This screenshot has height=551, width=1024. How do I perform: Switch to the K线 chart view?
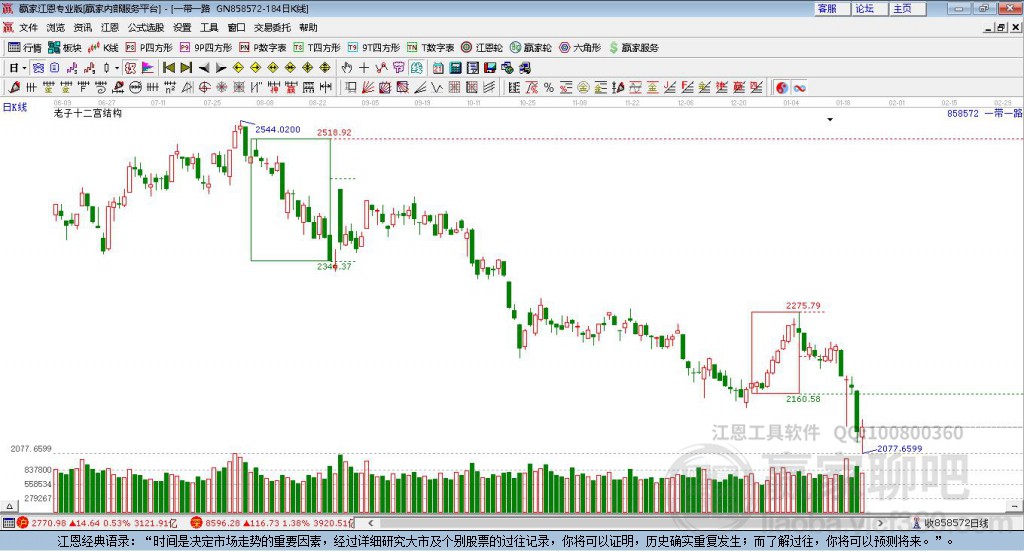(103, 48)
